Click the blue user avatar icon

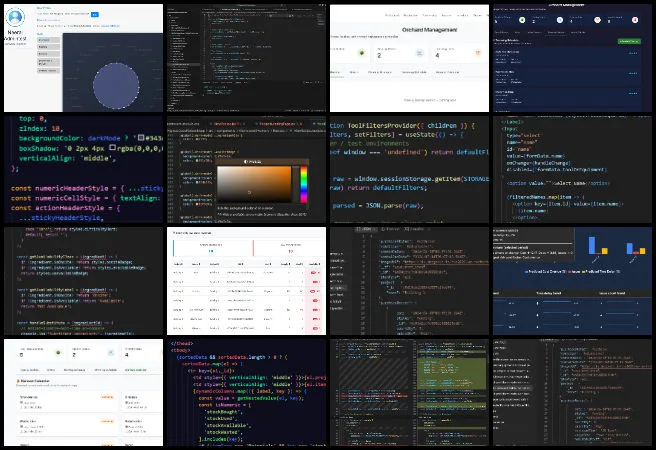[x=15, y=17]
